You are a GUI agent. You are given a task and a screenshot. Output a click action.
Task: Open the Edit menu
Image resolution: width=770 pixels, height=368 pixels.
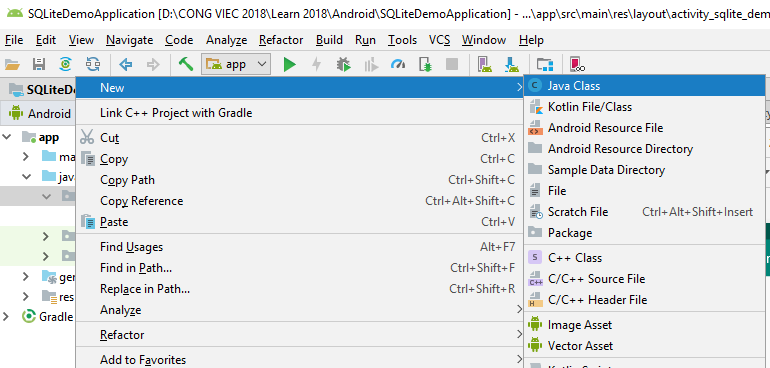tap(46, 40)
